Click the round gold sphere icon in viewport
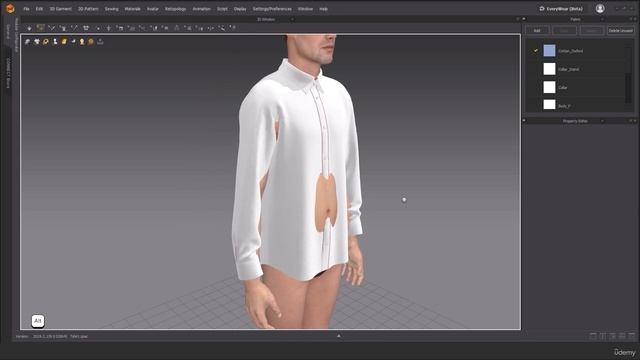Screen dimensions: 640x360 pyautogui.click(x=91, y=42)
